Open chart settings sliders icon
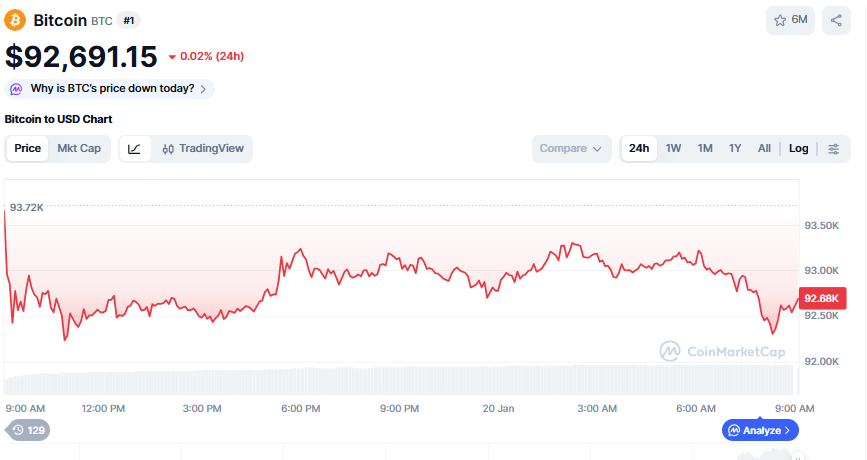The width and height of the screenshot is (867, 460). 833,149
